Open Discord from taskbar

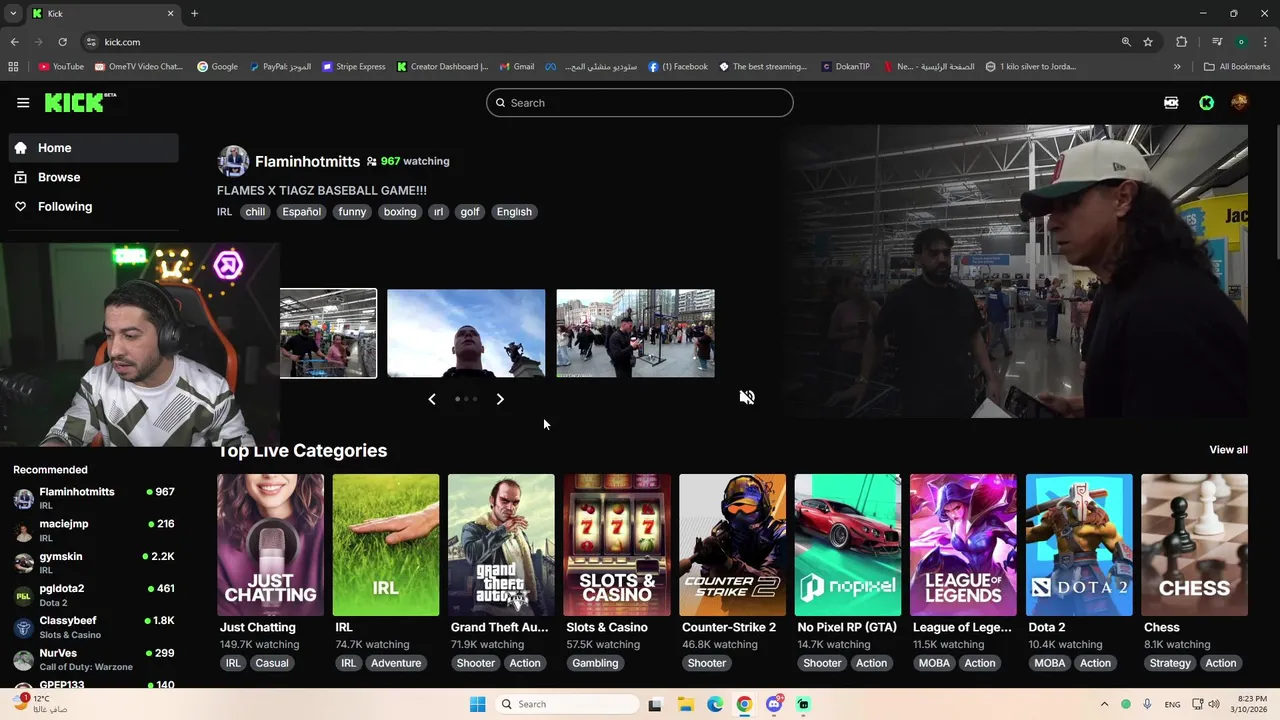pyautogui.click(x=774, y=704)
